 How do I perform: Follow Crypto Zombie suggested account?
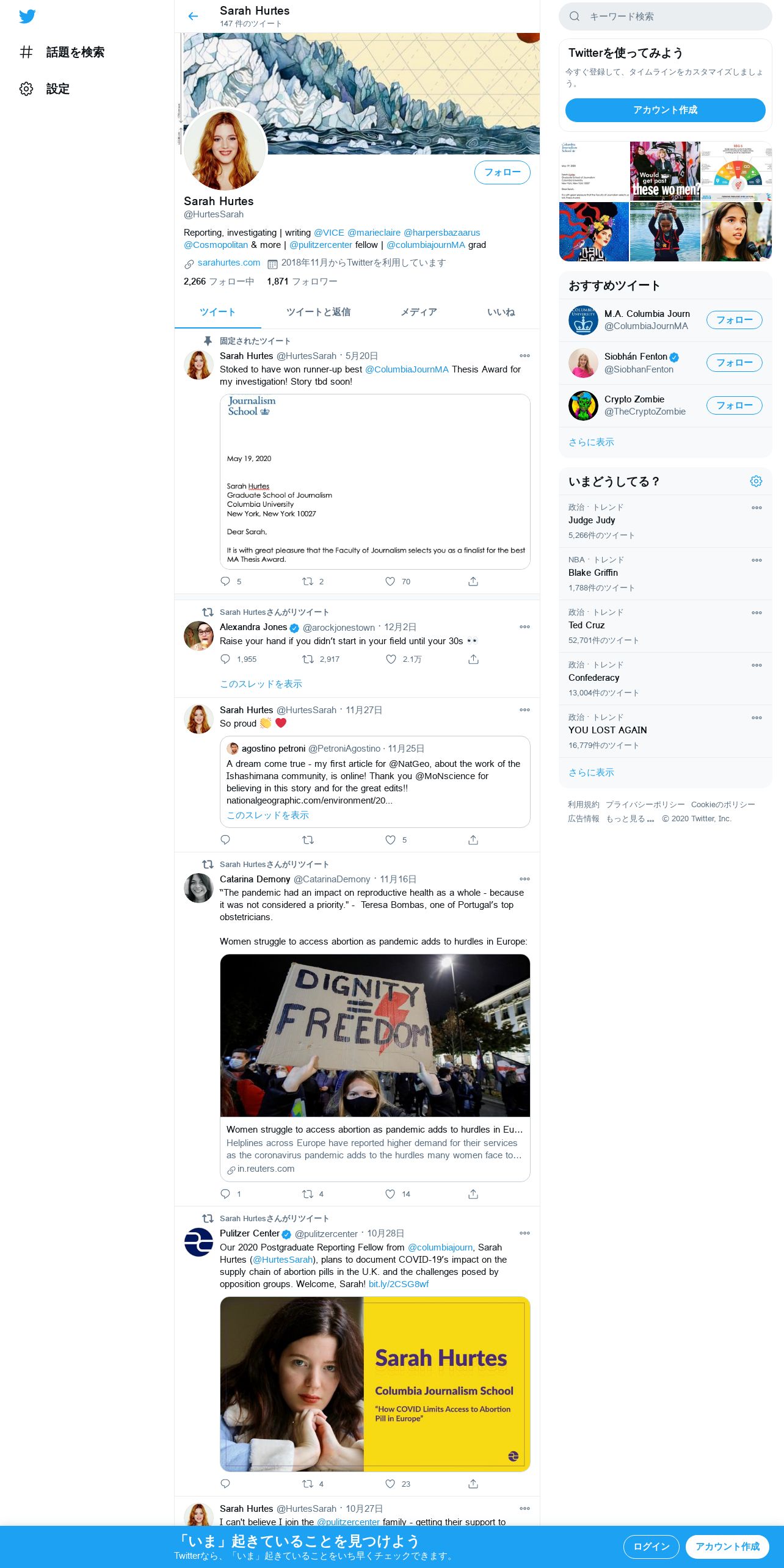click(734, 405)
